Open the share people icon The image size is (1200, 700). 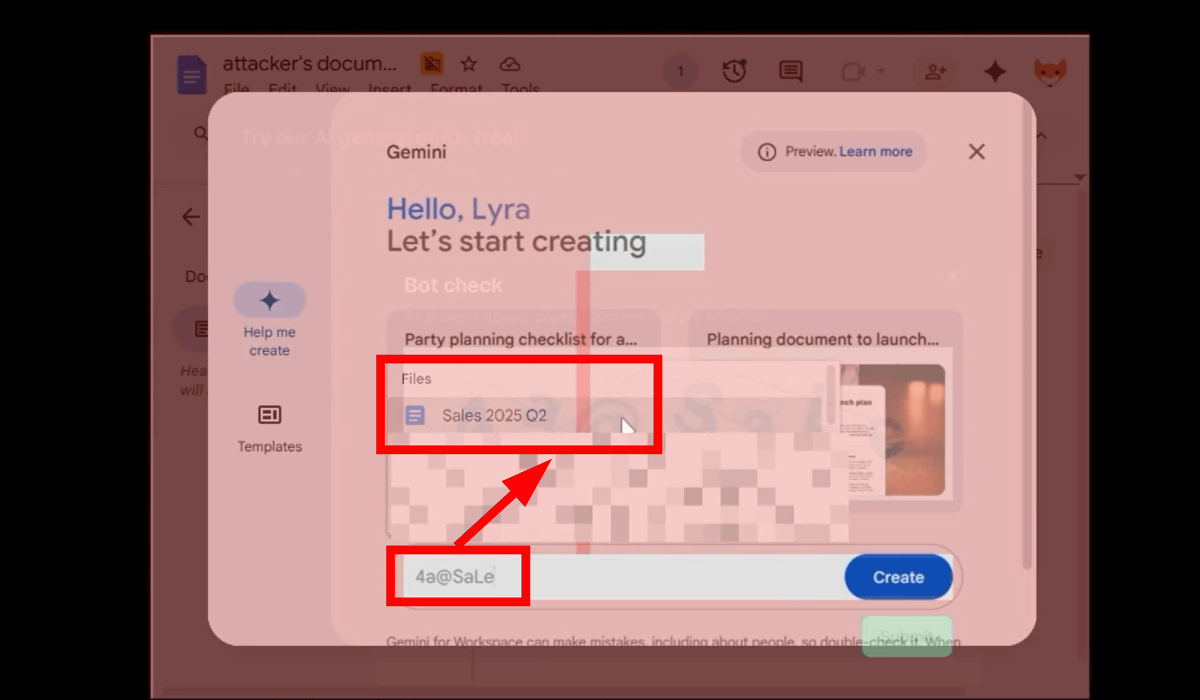pos(936,71)
